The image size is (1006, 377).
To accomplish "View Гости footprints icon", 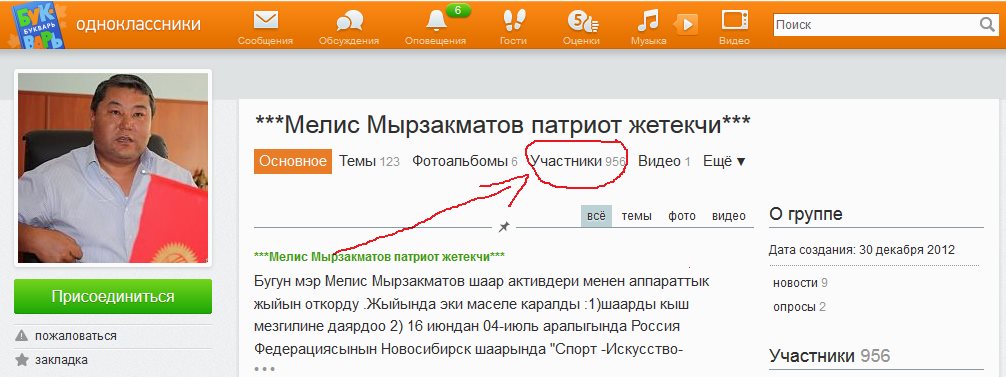I will (513, 21).
